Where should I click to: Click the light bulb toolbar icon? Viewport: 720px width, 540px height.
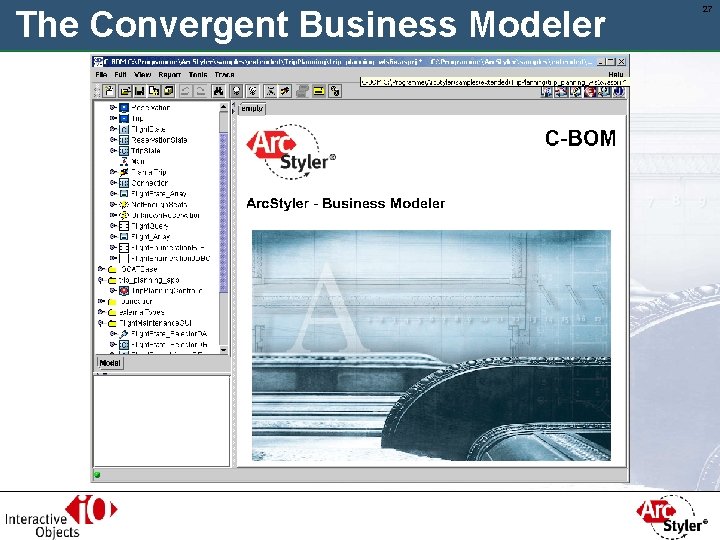point(236,91)
